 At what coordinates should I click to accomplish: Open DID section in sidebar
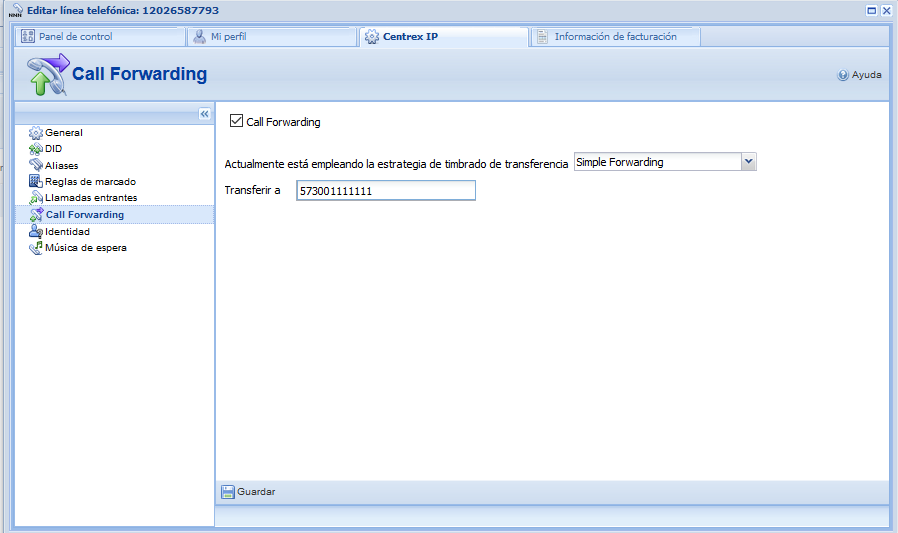click(53, 149)
